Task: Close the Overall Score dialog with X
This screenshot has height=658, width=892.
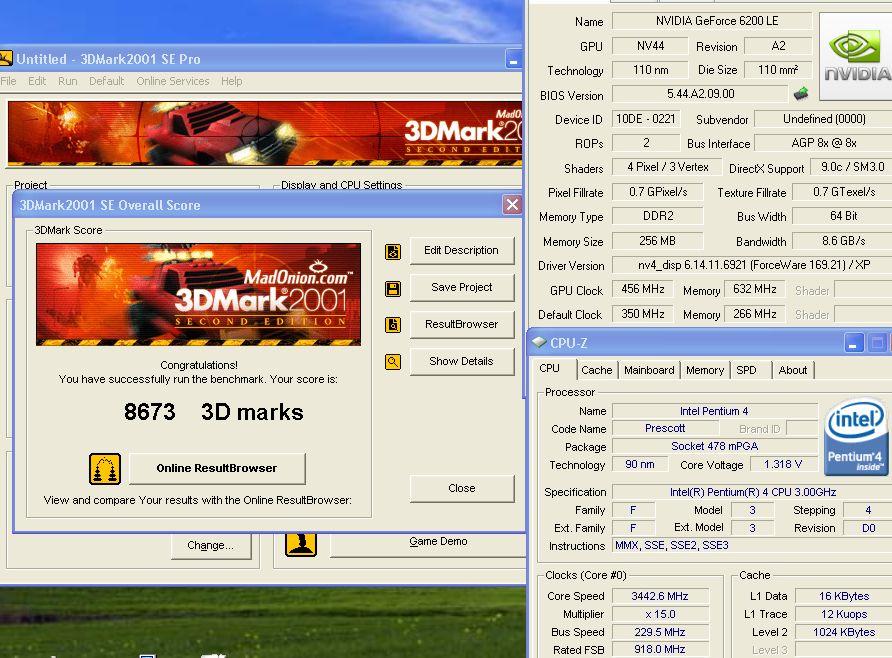Action: pos(512,205)
